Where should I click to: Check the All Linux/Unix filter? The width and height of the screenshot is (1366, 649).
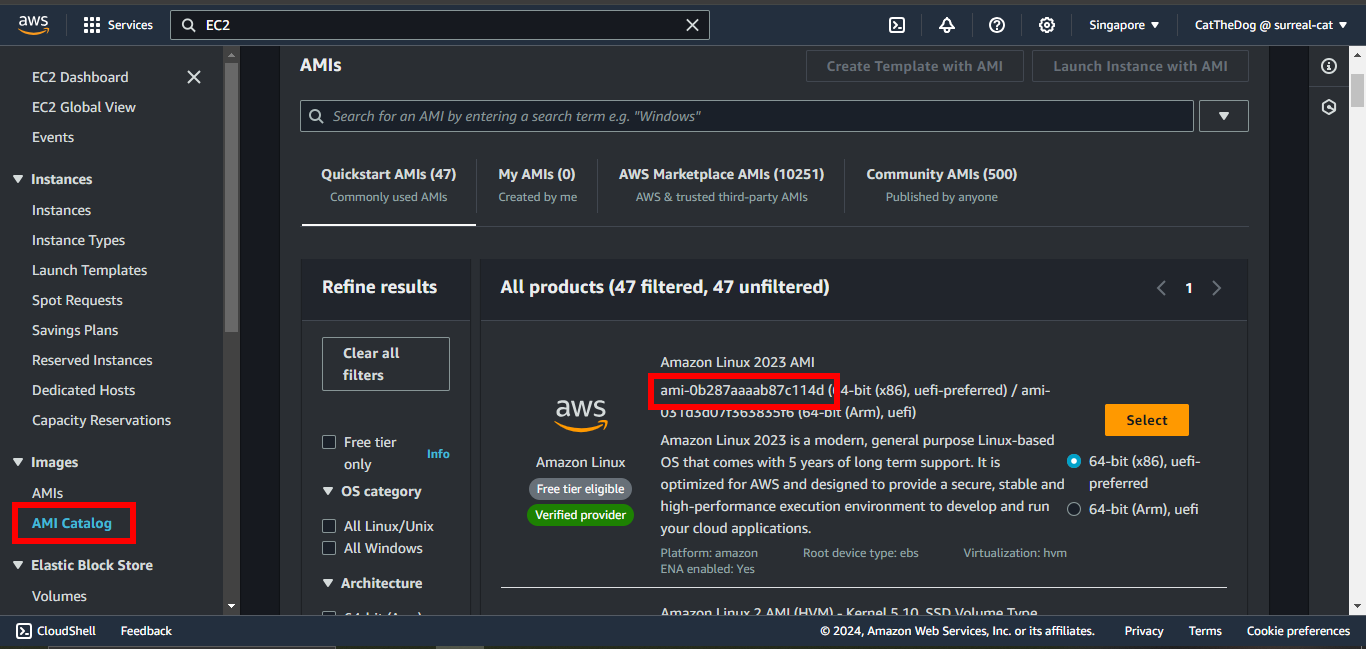(329, 526)
